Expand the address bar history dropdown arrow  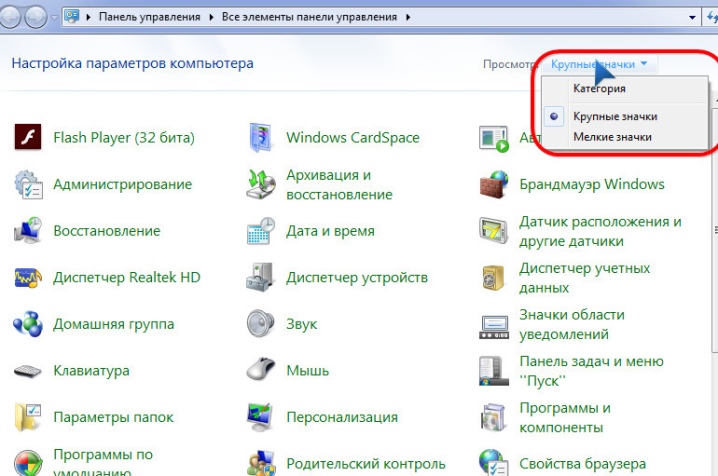[692, 17]
